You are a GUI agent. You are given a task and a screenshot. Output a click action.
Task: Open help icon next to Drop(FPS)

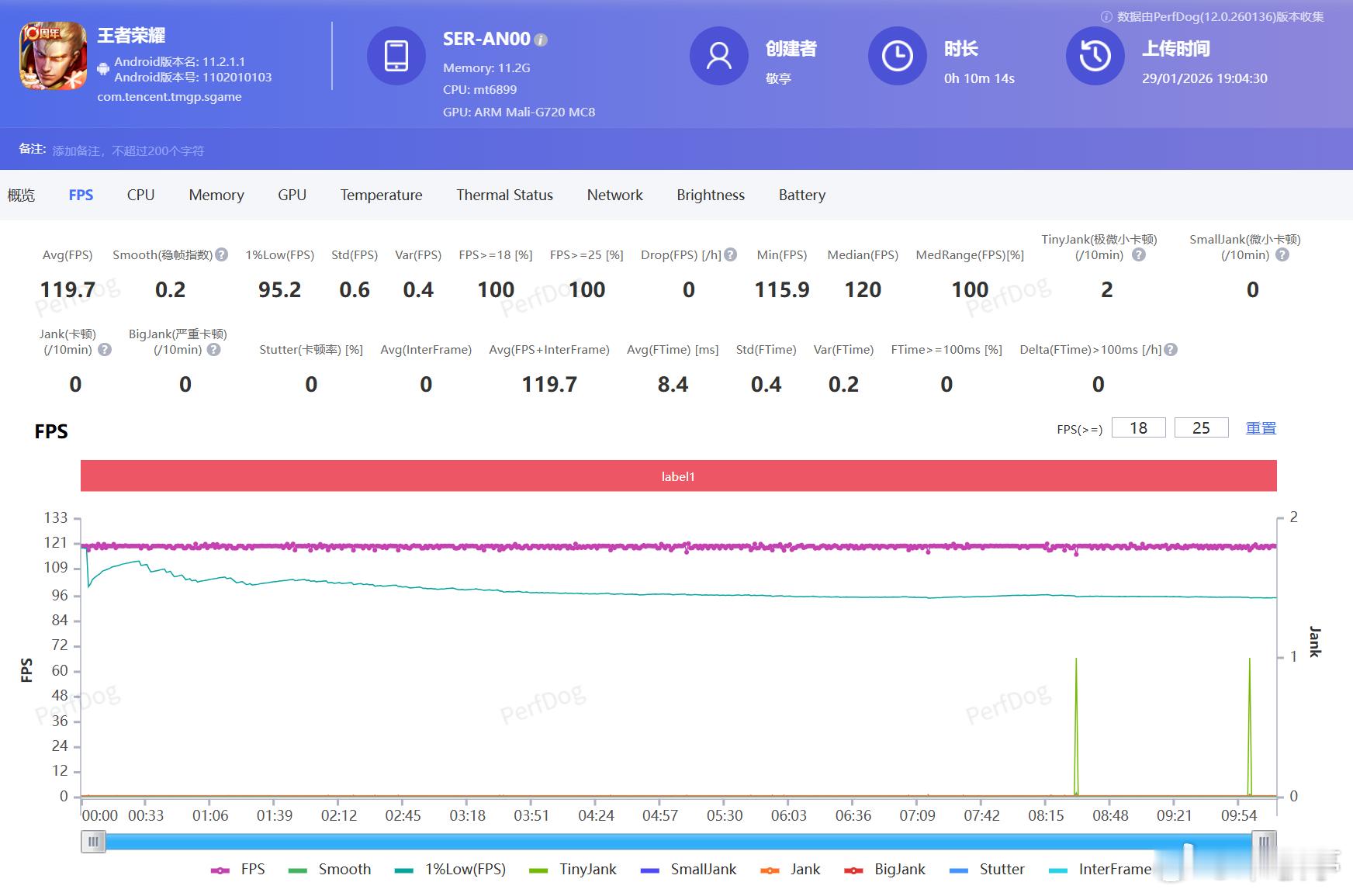point(730,254)
